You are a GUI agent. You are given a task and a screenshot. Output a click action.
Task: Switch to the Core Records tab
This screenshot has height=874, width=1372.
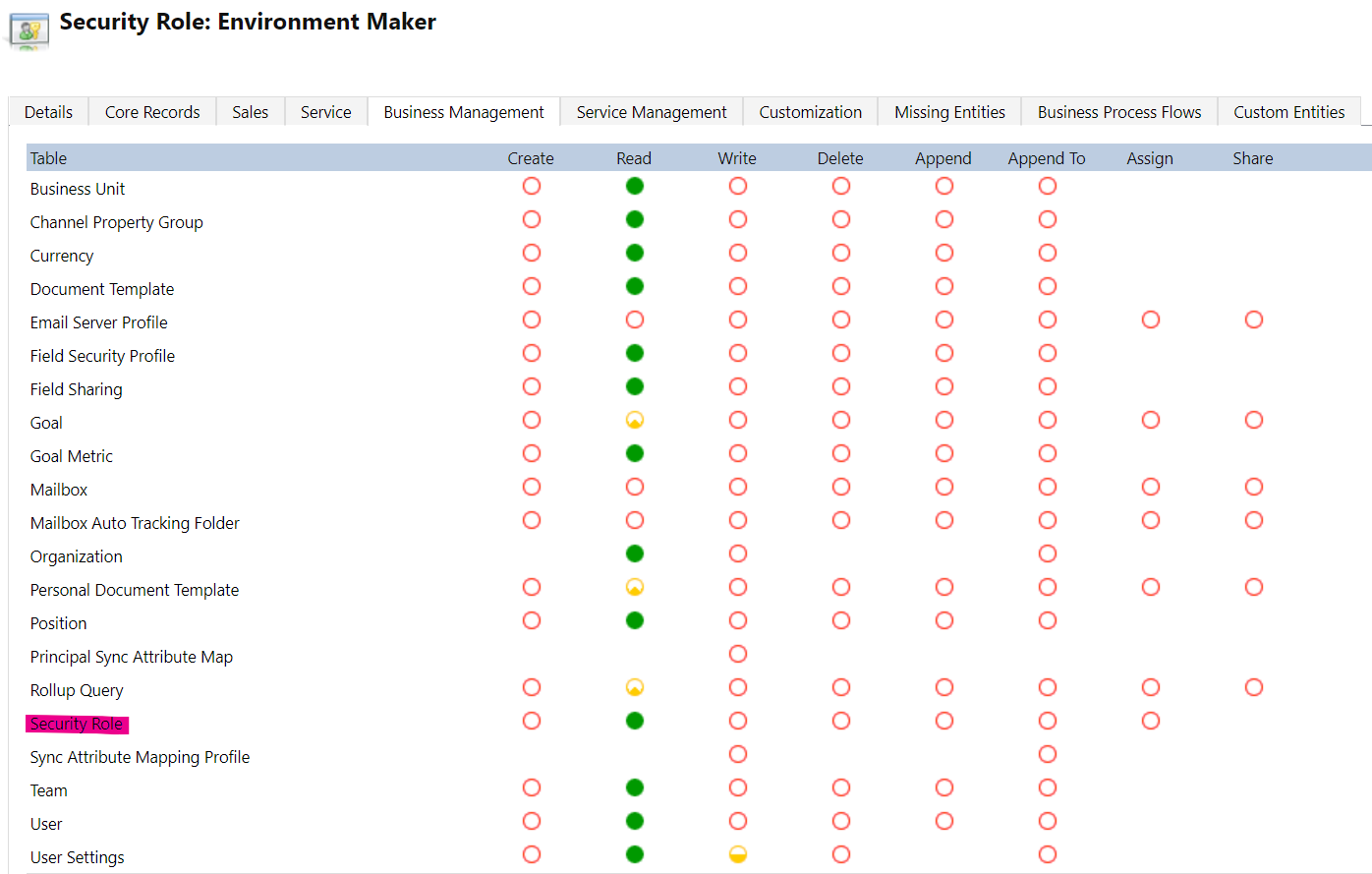point(151,111)
